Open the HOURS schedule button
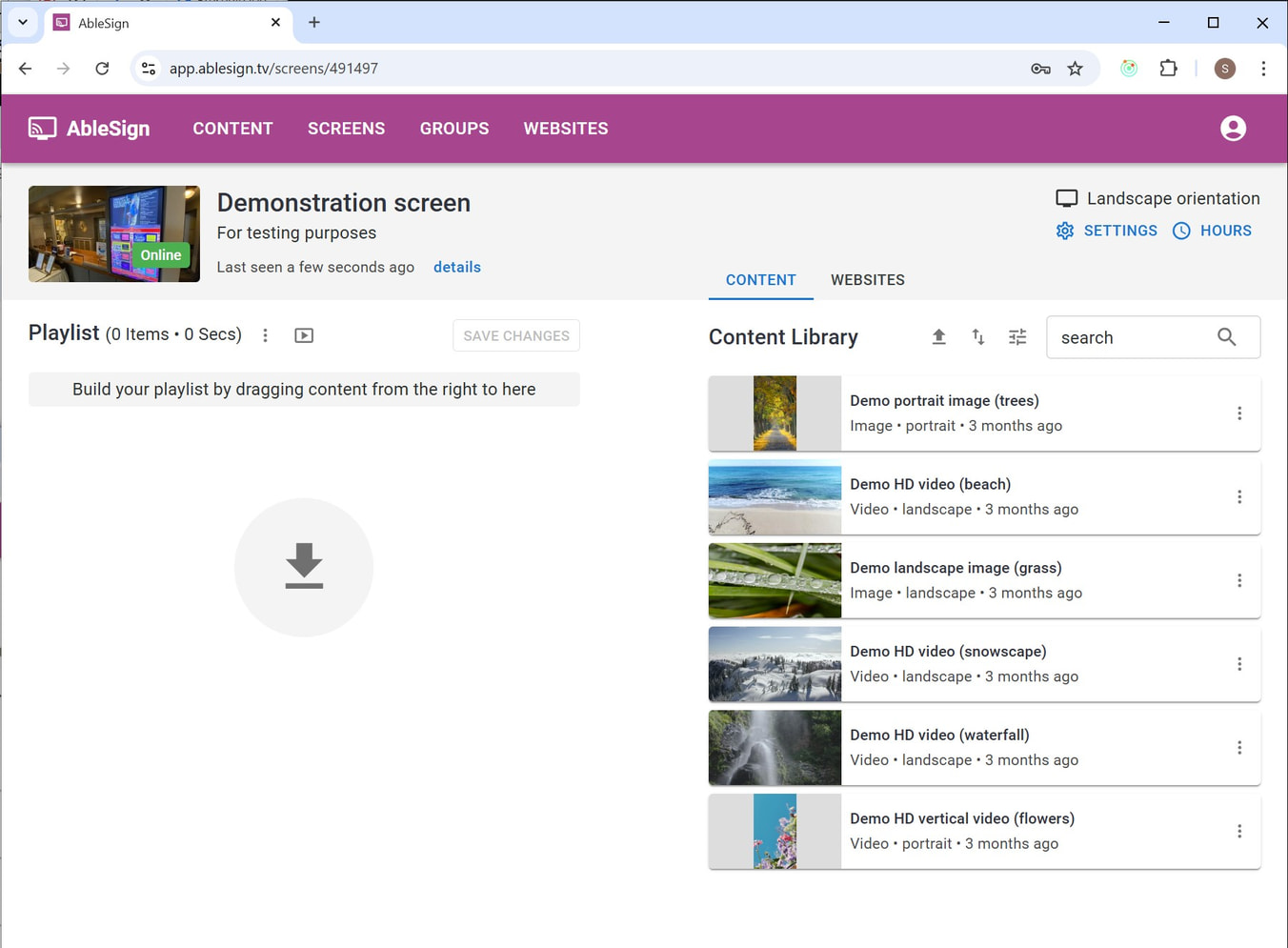The width and height of the screenshot is (1288, 948). point(1212,231)
